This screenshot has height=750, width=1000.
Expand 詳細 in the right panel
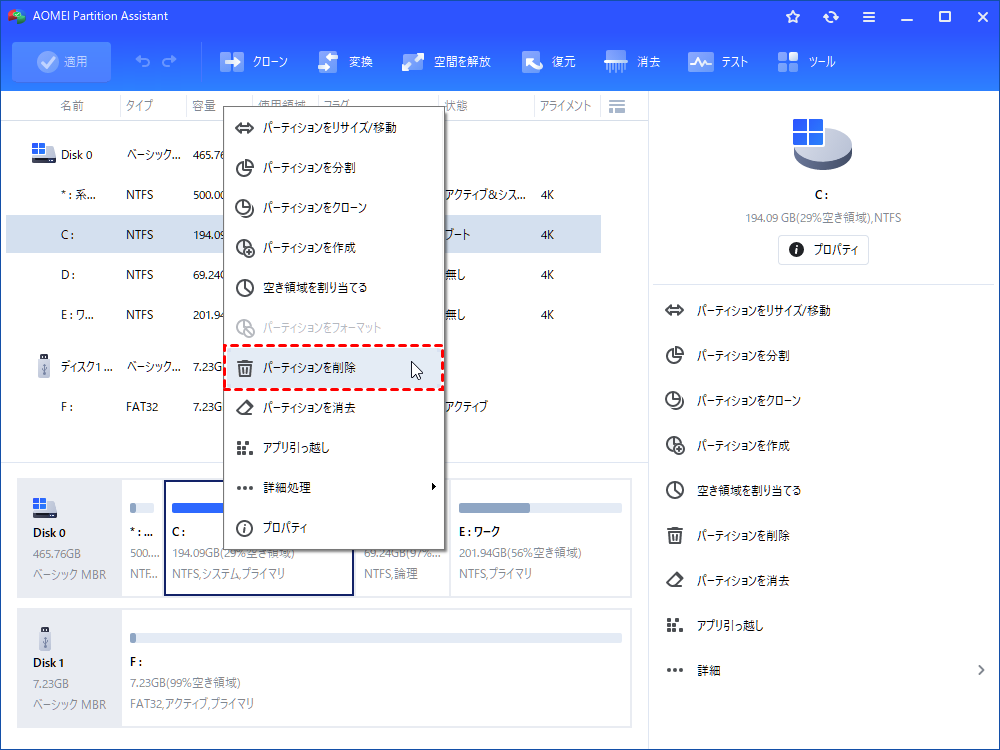(x=981, y=670)
